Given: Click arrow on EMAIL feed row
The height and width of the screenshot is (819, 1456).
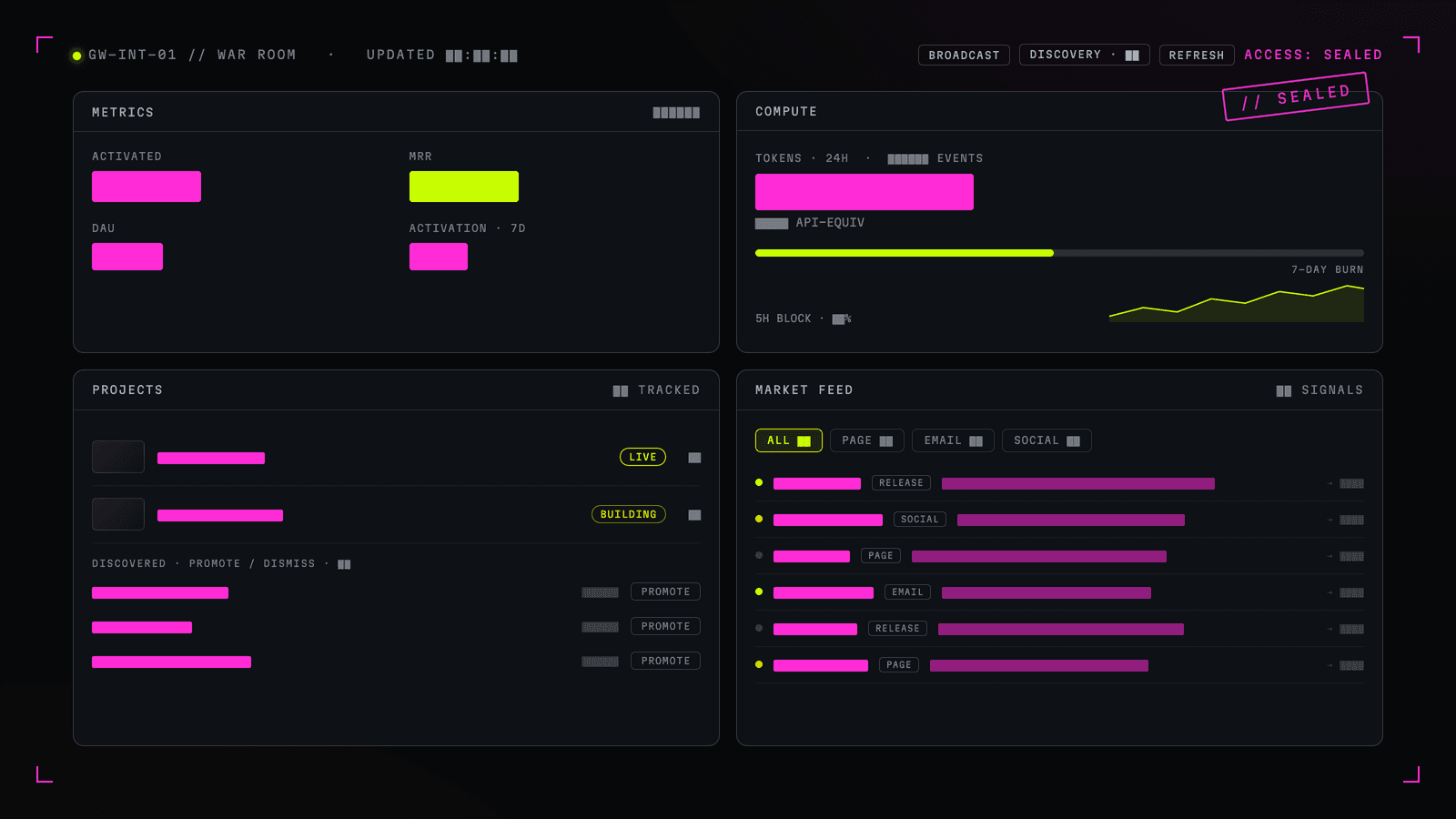Looking at the screenshot, I should (1330, 592).
